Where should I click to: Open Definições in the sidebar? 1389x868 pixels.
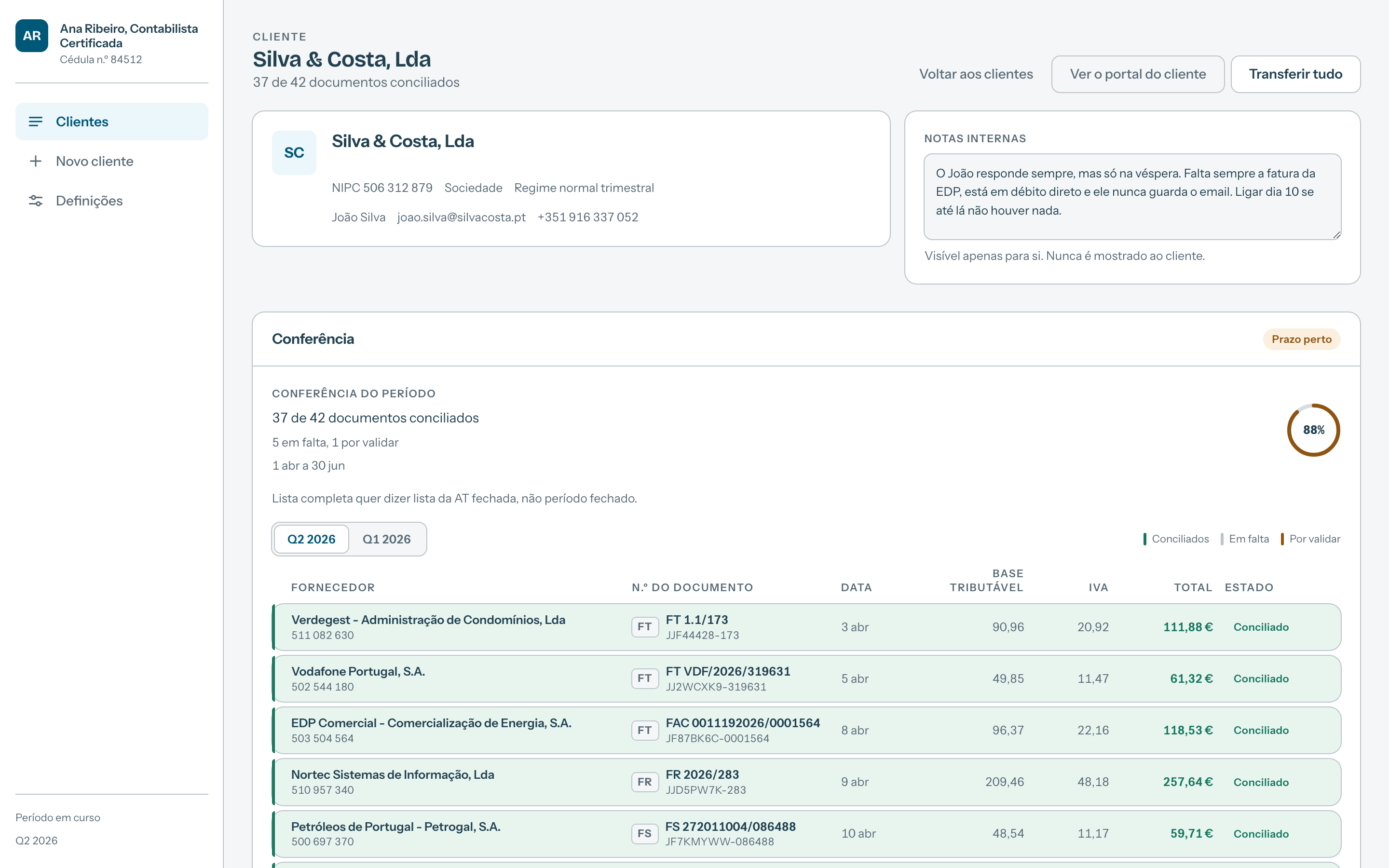[x=112, y=201]
